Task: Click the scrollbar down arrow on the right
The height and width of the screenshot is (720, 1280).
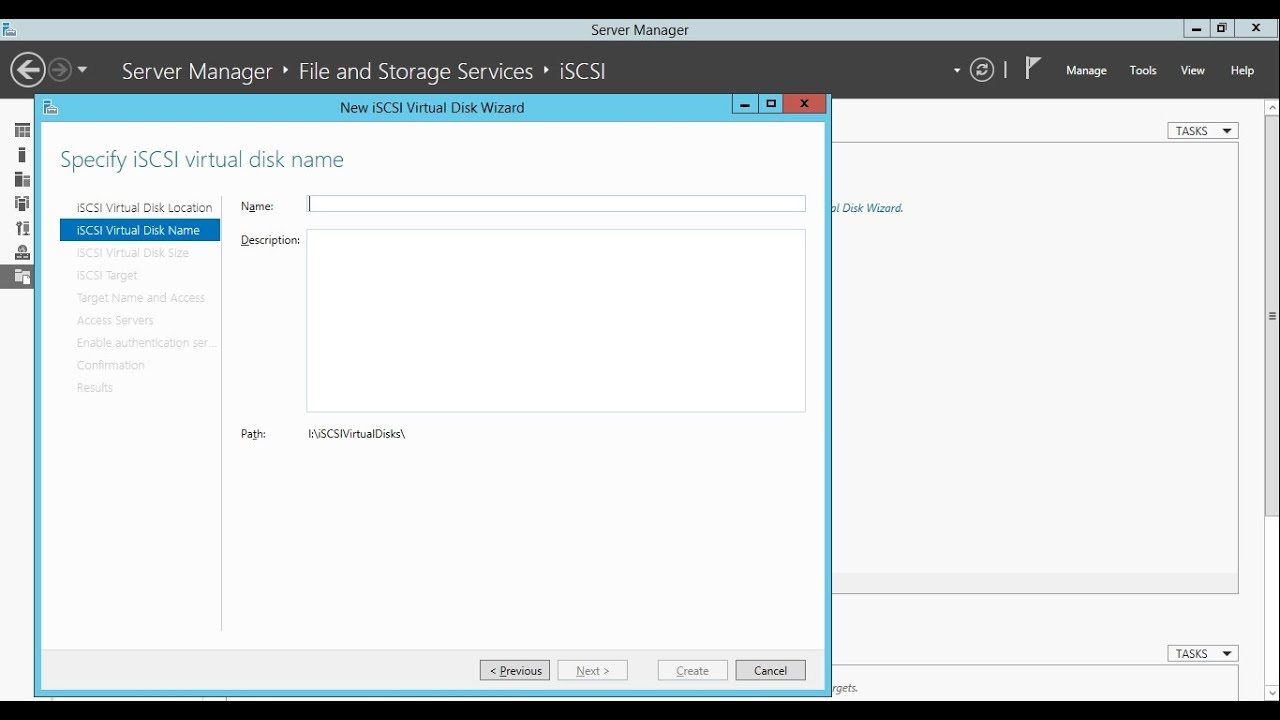Action: pos(1272,692)
